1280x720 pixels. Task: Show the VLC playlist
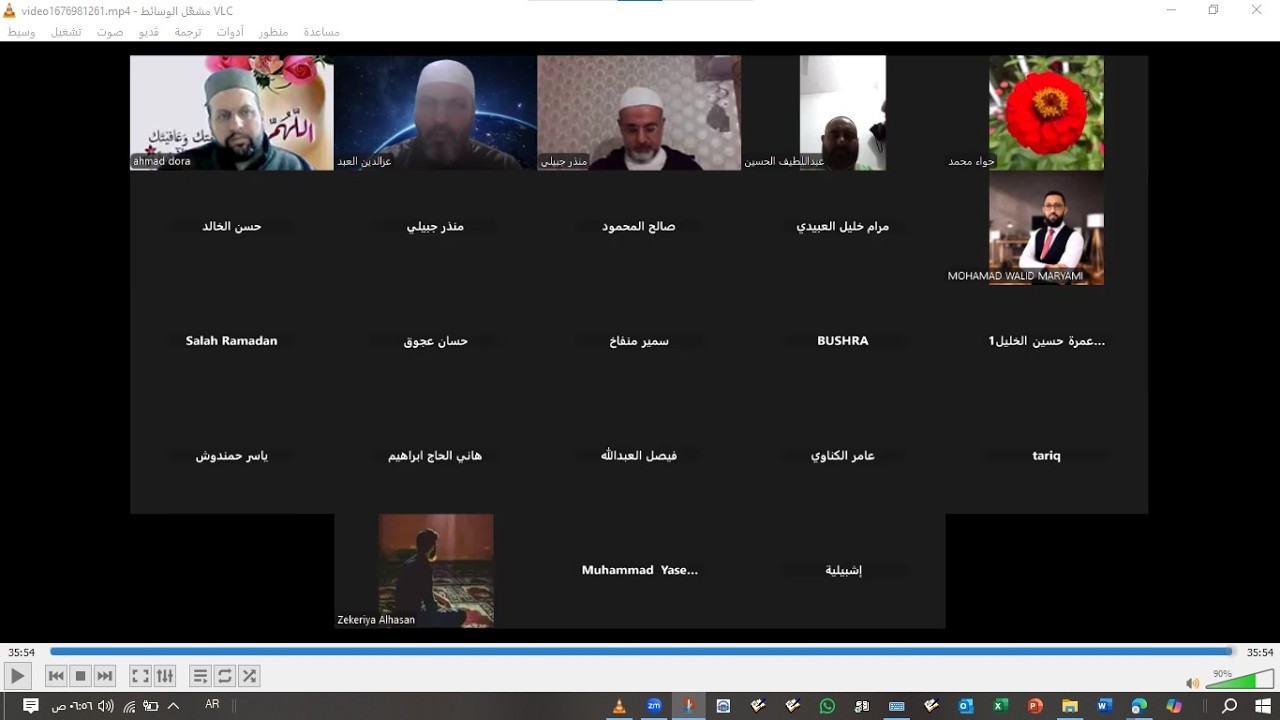[200, 676]
